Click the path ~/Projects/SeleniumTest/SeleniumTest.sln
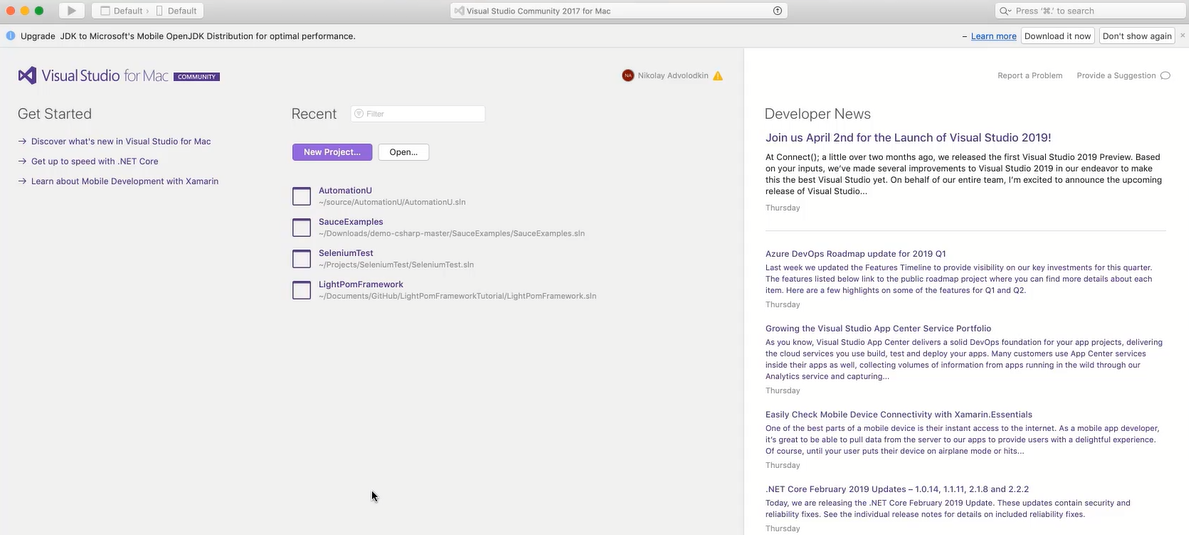 point(396,264)
